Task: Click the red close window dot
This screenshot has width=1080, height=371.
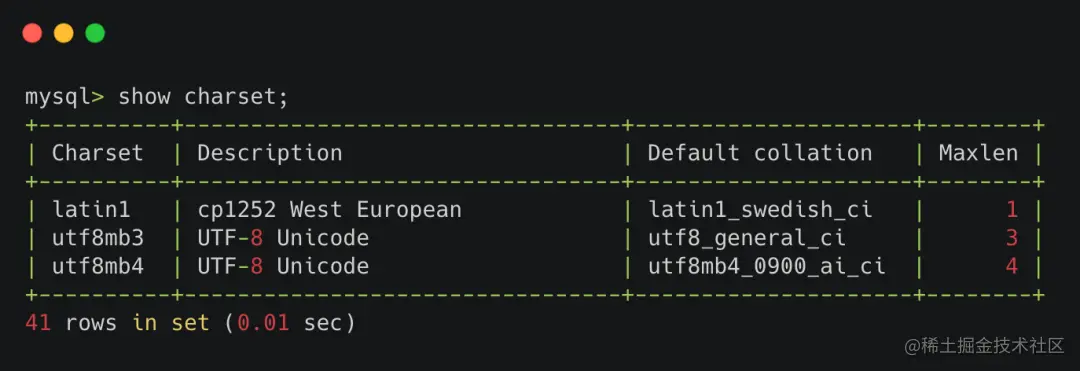Action: (x=32, y=33)
